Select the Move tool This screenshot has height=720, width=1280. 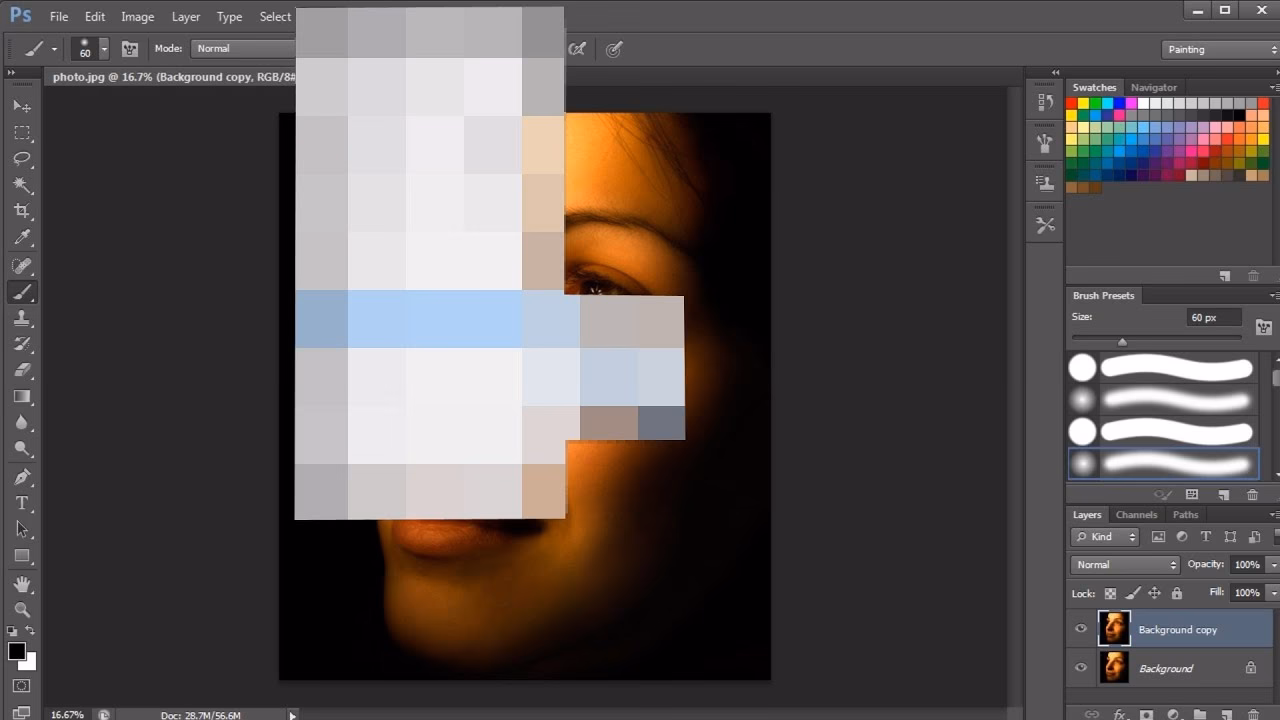pyautogui.click(x=22, y=107)
